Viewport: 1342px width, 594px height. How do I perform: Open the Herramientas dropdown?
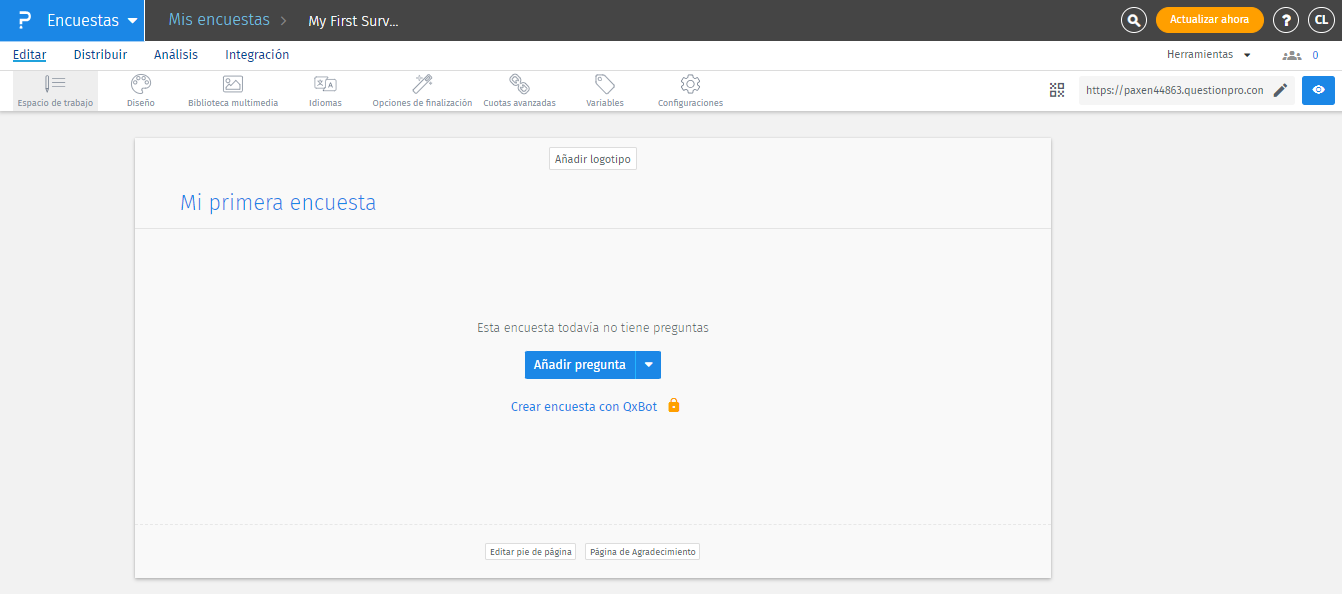(x=1209, y=54)
